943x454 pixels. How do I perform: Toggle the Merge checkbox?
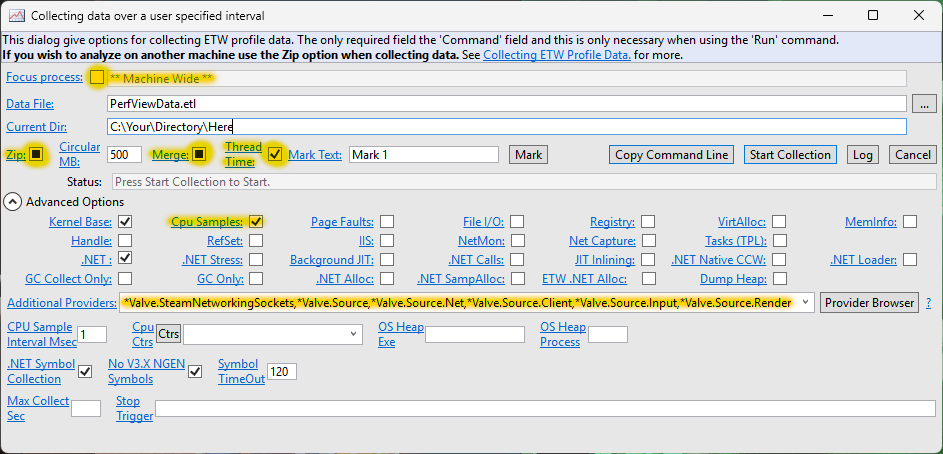199,154
